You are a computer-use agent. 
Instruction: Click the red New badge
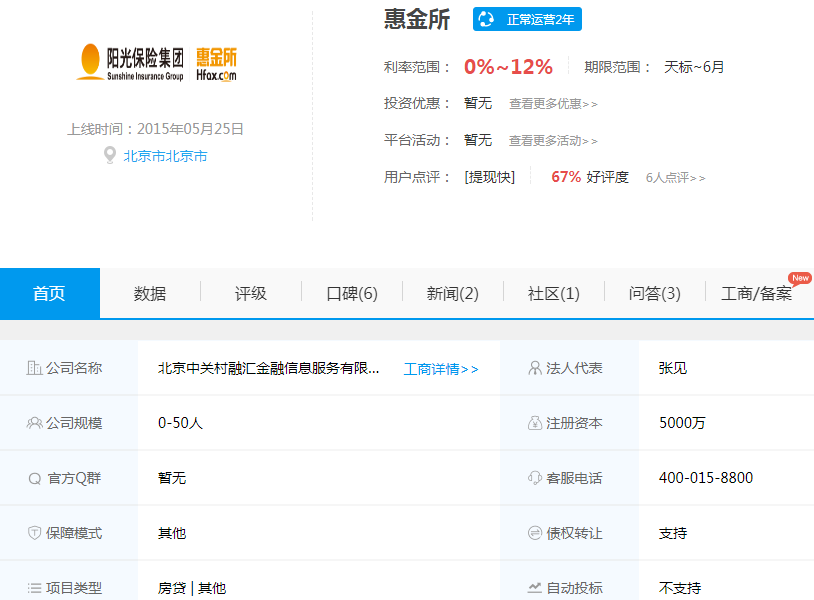click(x=800, y=278)
